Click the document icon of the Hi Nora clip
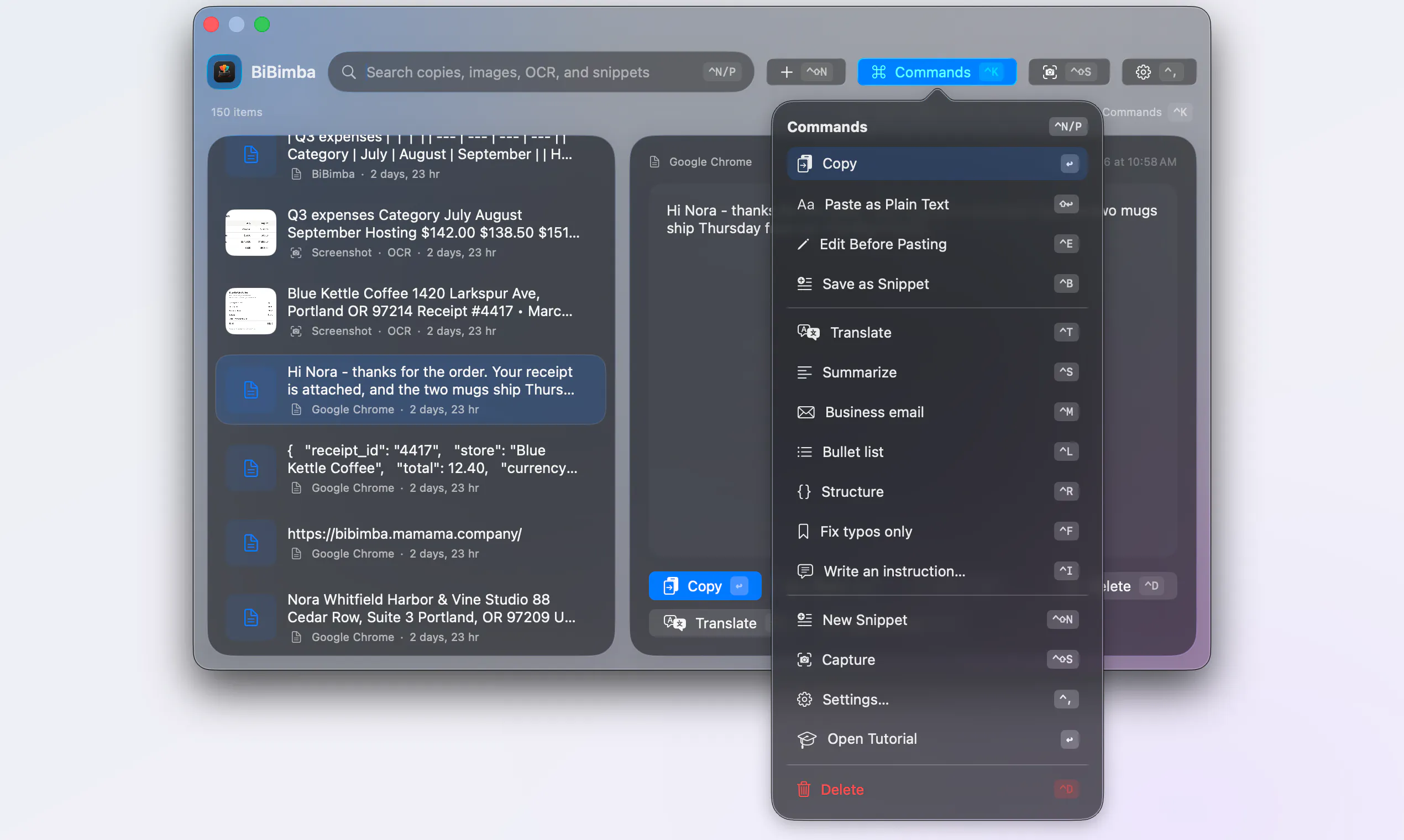 click(x=251, y=390)
